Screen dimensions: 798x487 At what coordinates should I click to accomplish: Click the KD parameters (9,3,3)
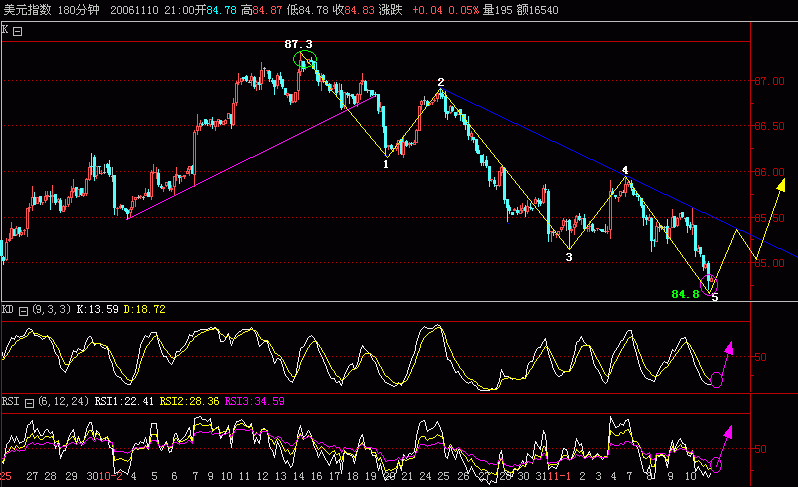(x=51, y=309)
